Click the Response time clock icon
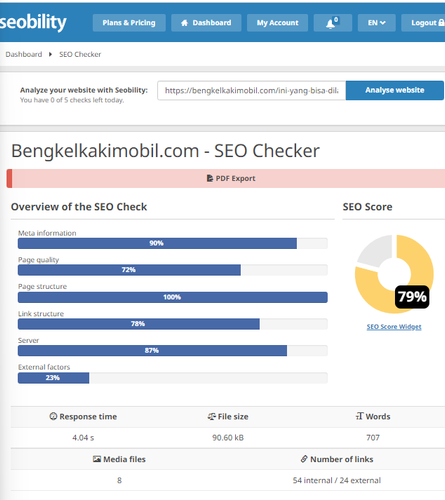Screen dimensions: 445x500 pos(53,416)
